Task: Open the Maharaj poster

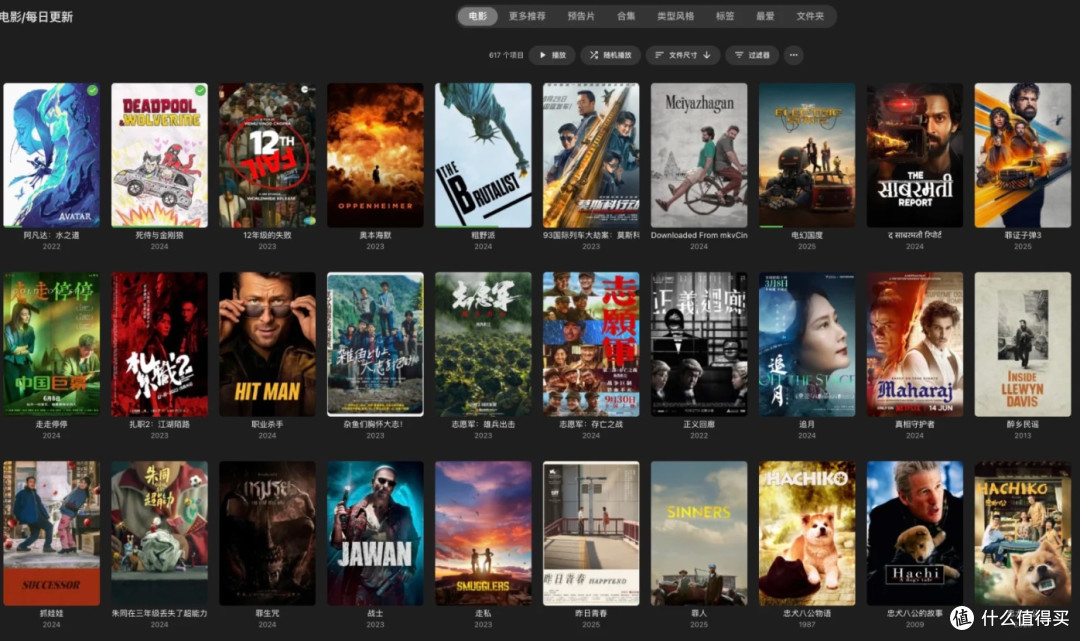Action: click(x=915, y=344)
